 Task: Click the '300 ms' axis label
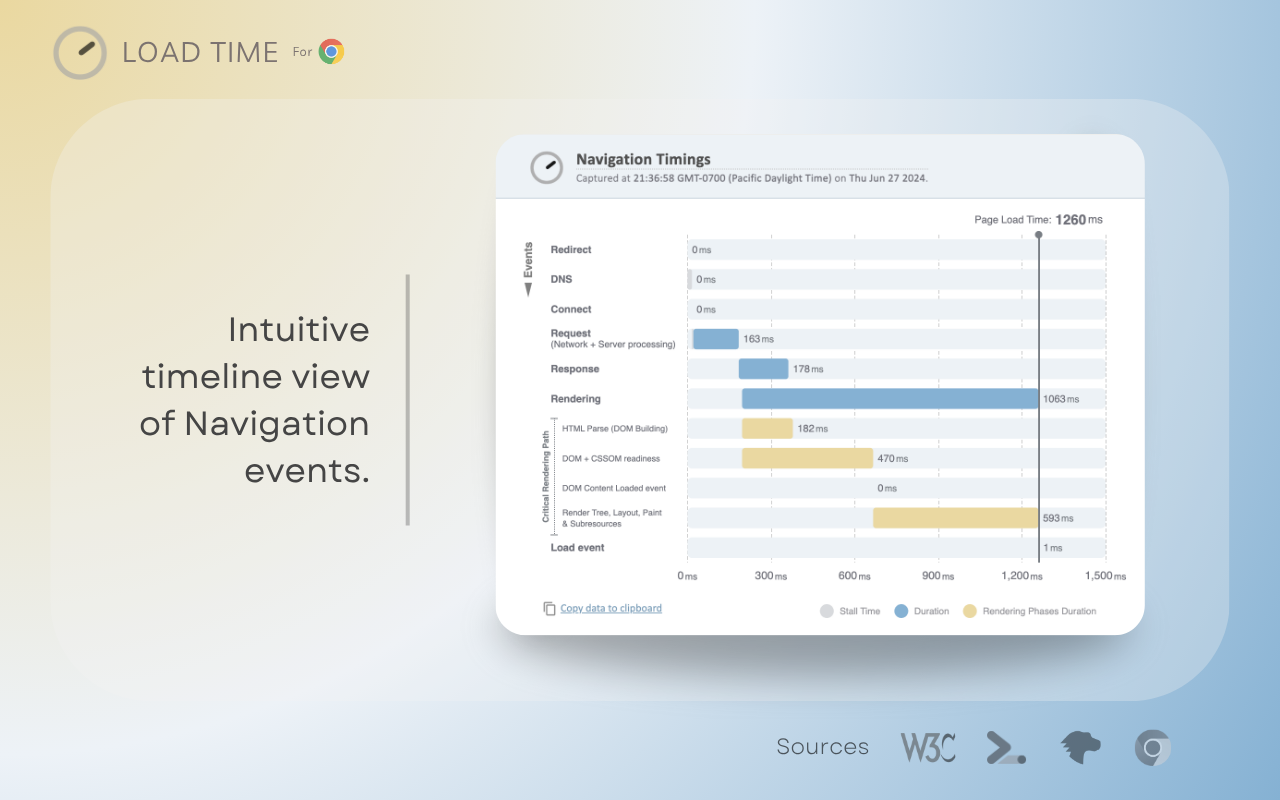(770, 576)
